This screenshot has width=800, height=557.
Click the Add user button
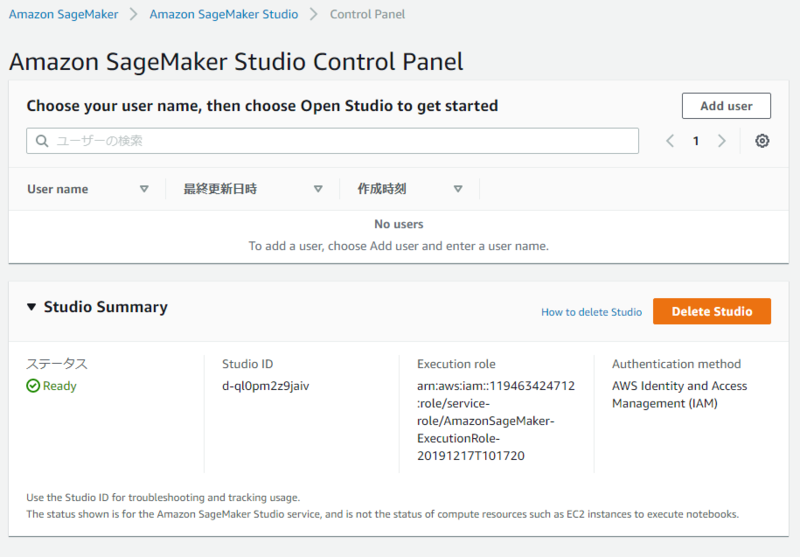726,106
